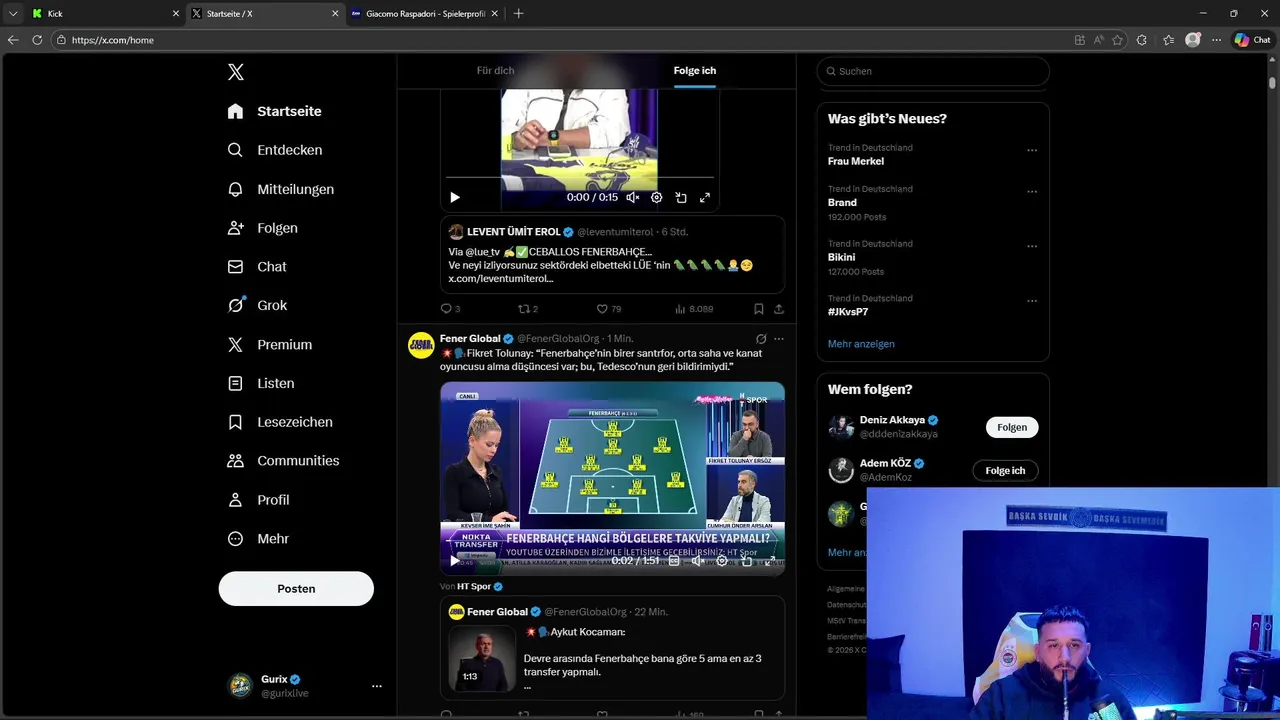The height and width of the screenshot is (720, 1280).
Task: Open Profil in the sidebar
Action: click(x=258, y=500)
